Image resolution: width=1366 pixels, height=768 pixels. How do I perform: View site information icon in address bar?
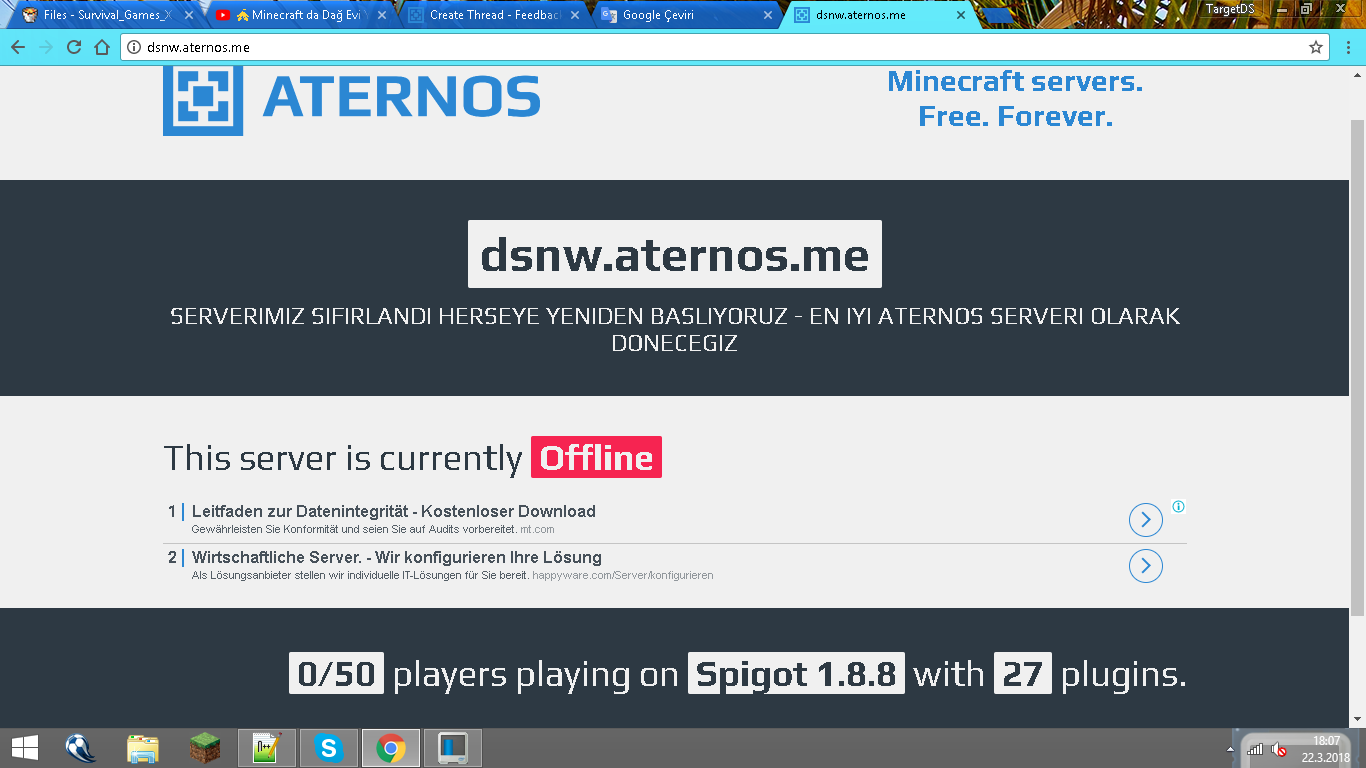coord(134,47)
